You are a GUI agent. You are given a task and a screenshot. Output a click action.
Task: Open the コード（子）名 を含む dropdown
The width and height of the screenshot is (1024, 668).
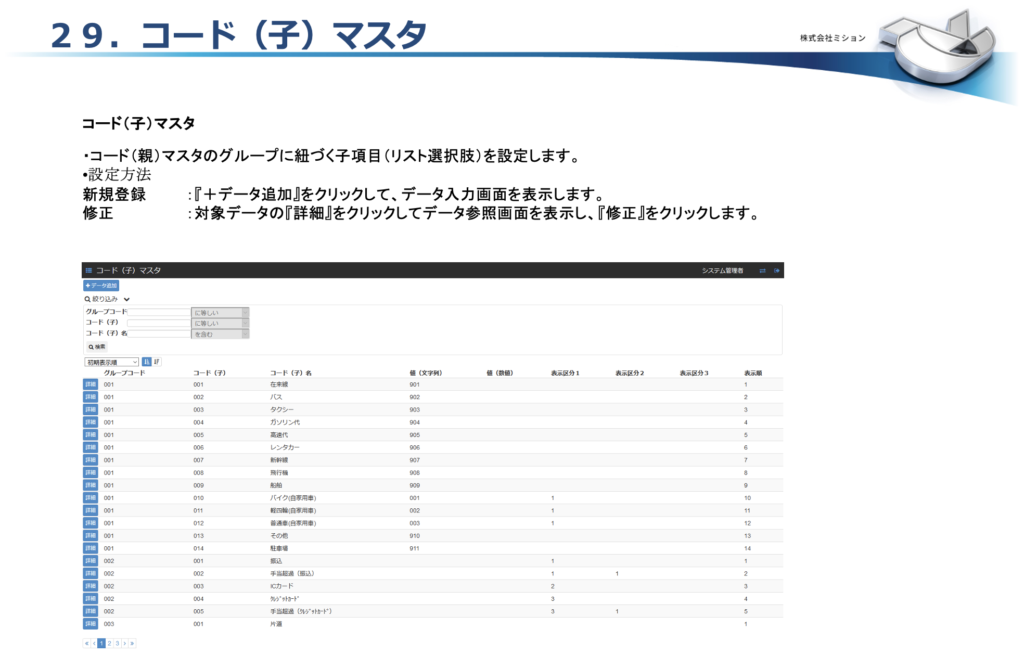(220, 334)
